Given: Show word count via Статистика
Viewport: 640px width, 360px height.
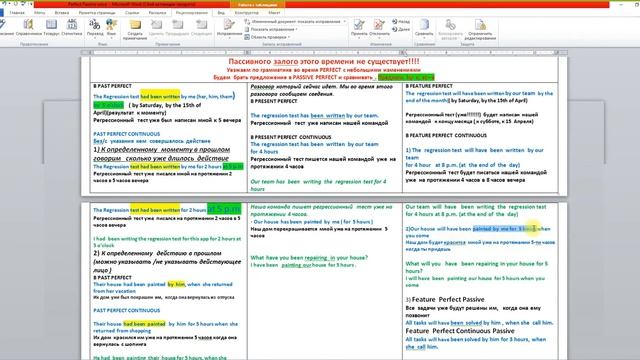Looking at the screenshot, I should click(x=72, y=28).
